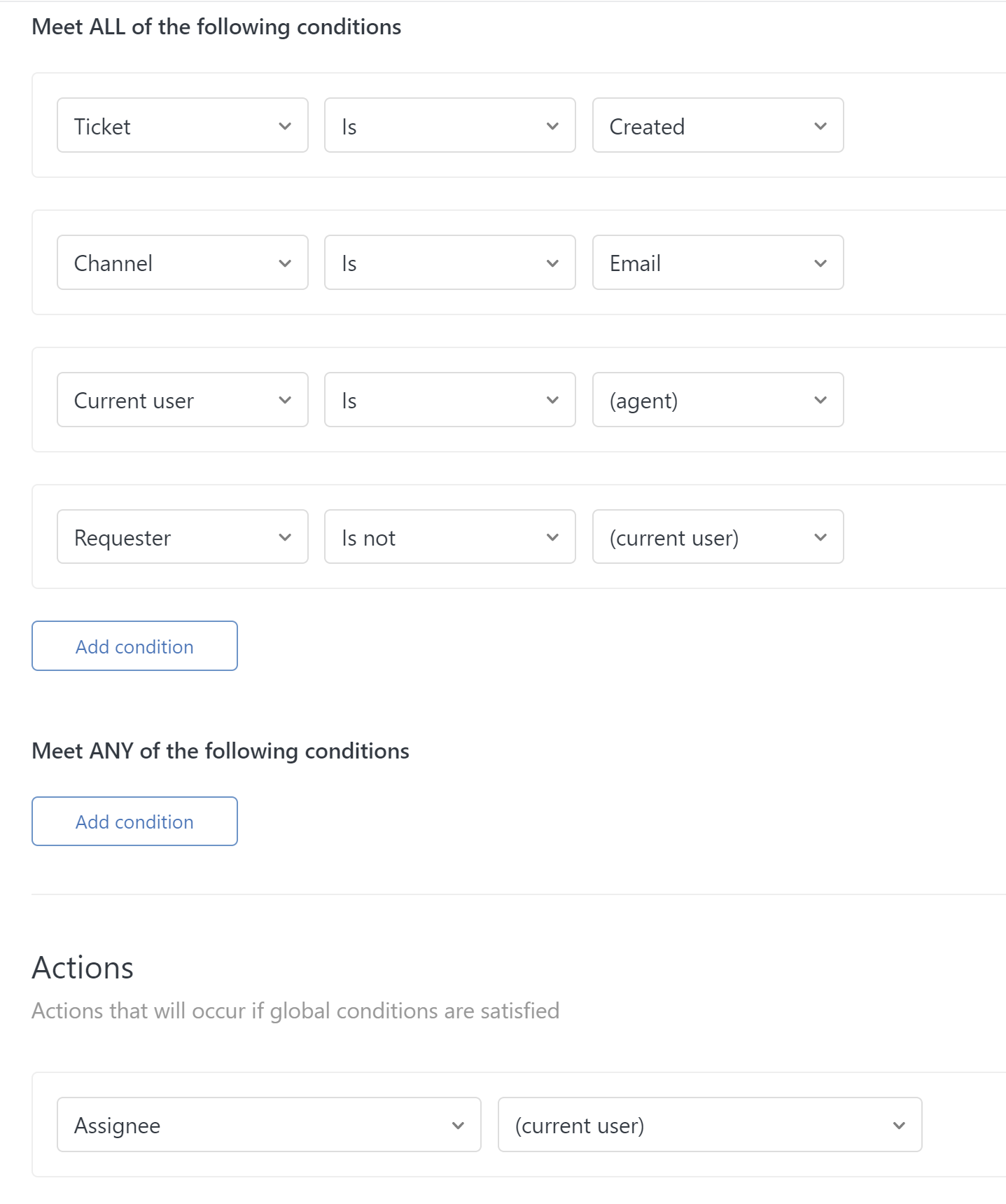The width and height of the screenshot is (1006, 1204).
Task: Click the Created text in value box
Action: coord(647,127)
